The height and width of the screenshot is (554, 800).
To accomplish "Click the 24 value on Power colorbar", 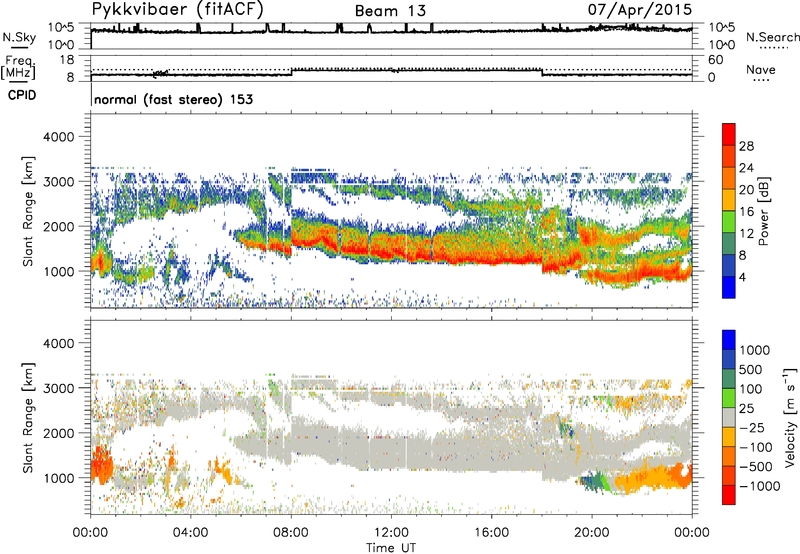I will [x=746, y=168].
